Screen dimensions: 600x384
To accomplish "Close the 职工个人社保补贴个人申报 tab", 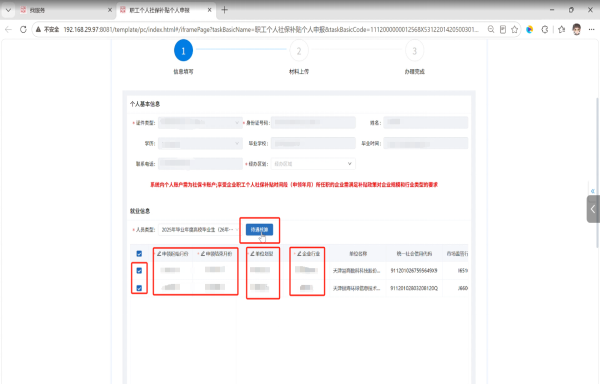I will coord(209,10).
